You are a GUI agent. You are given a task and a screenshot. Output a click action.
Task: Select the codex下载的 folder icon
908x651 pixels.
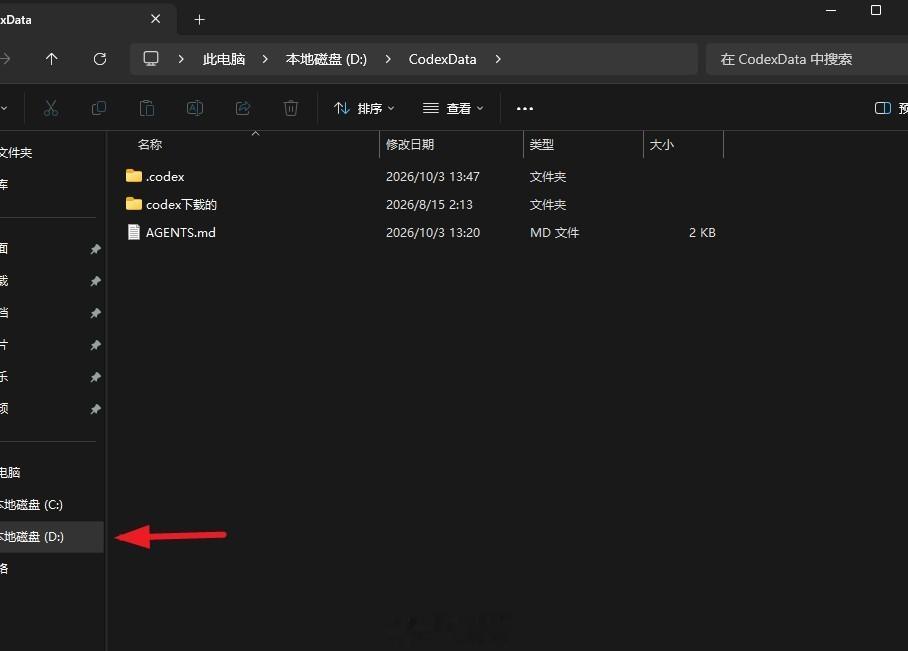pos(134,203)
